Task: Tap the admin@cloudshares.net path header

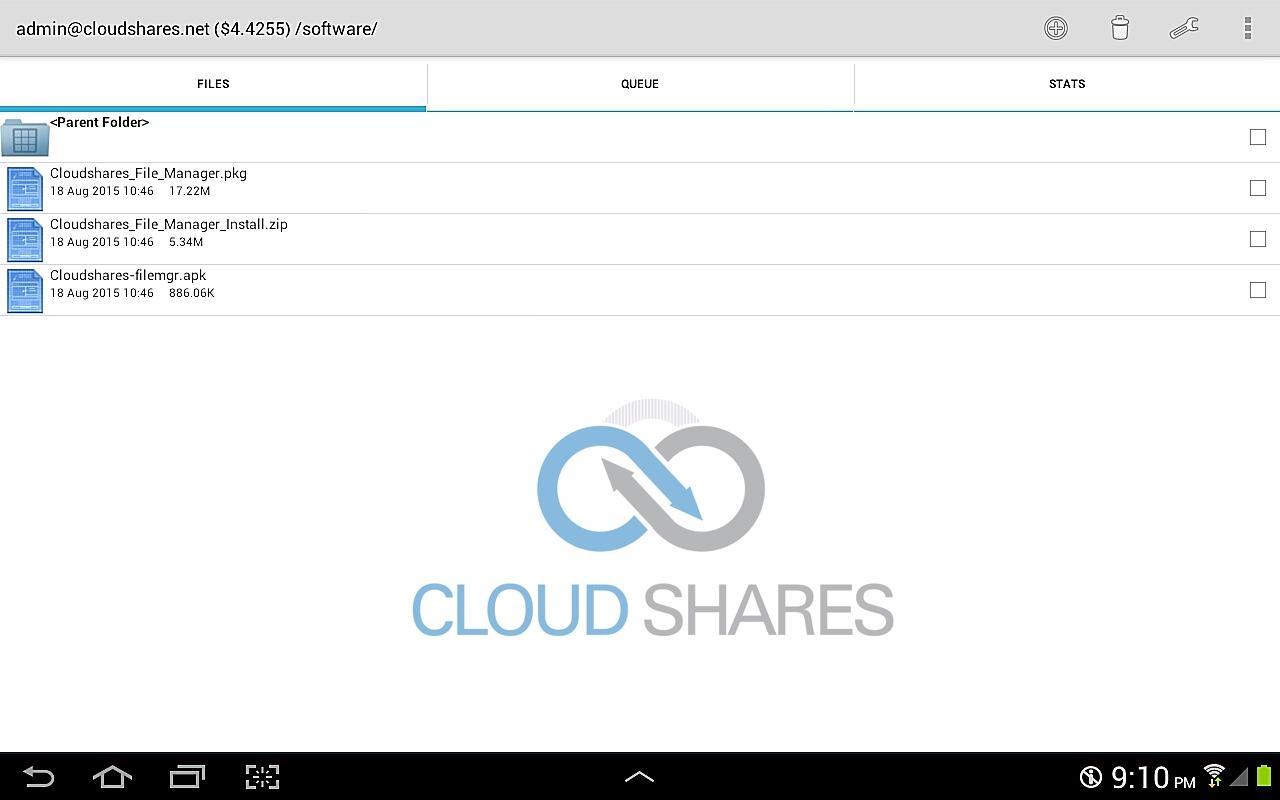Action: (x=197, y=28)
